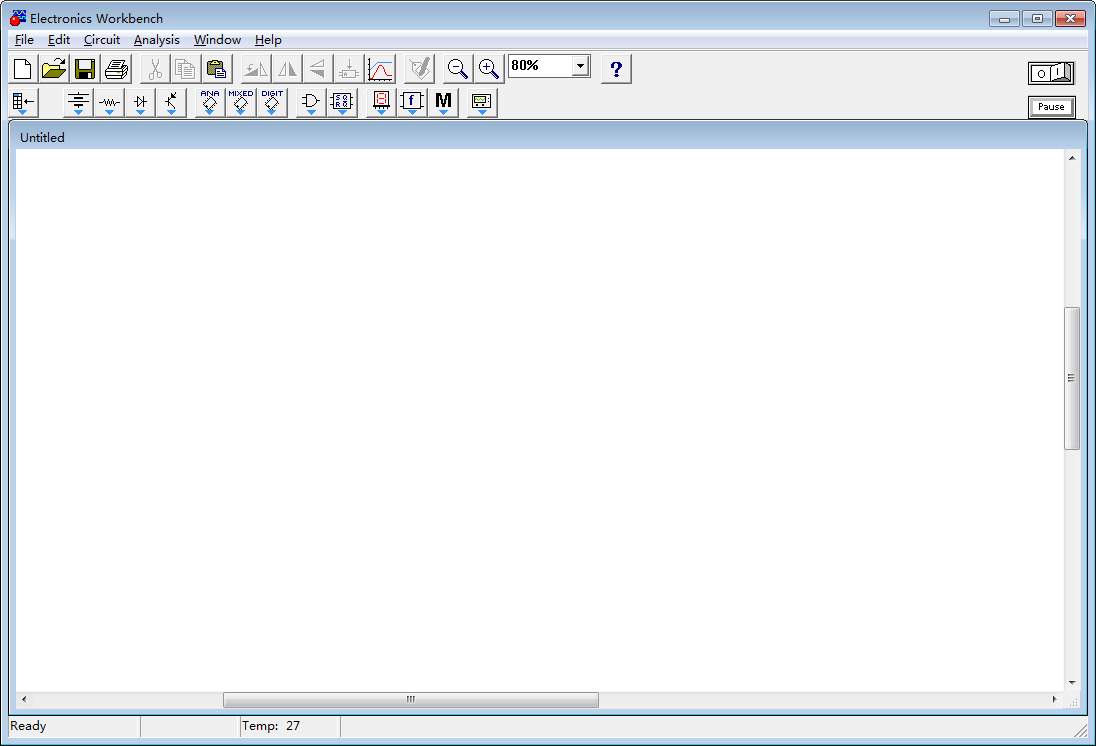Open the Instruments parts bin
1096x746 pixels.
[482, 103]
